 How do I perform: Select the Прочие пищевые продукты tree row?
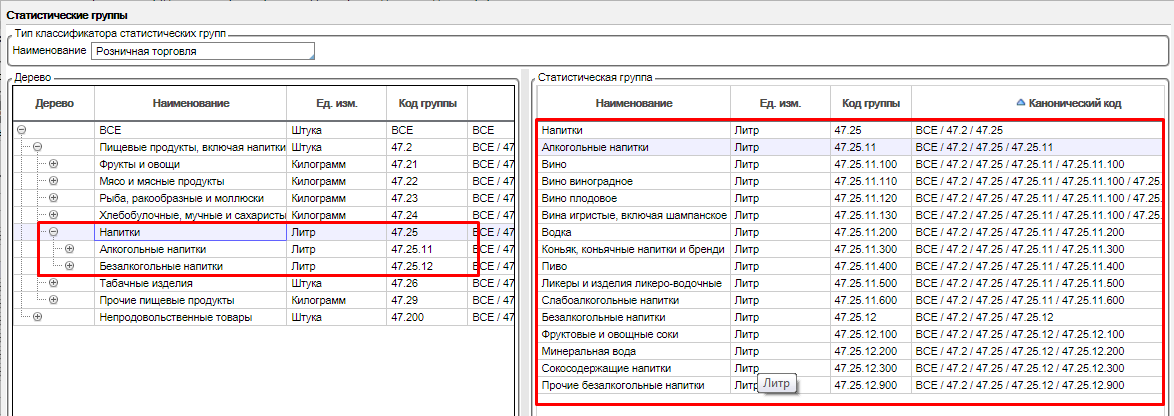click(190, 300)
